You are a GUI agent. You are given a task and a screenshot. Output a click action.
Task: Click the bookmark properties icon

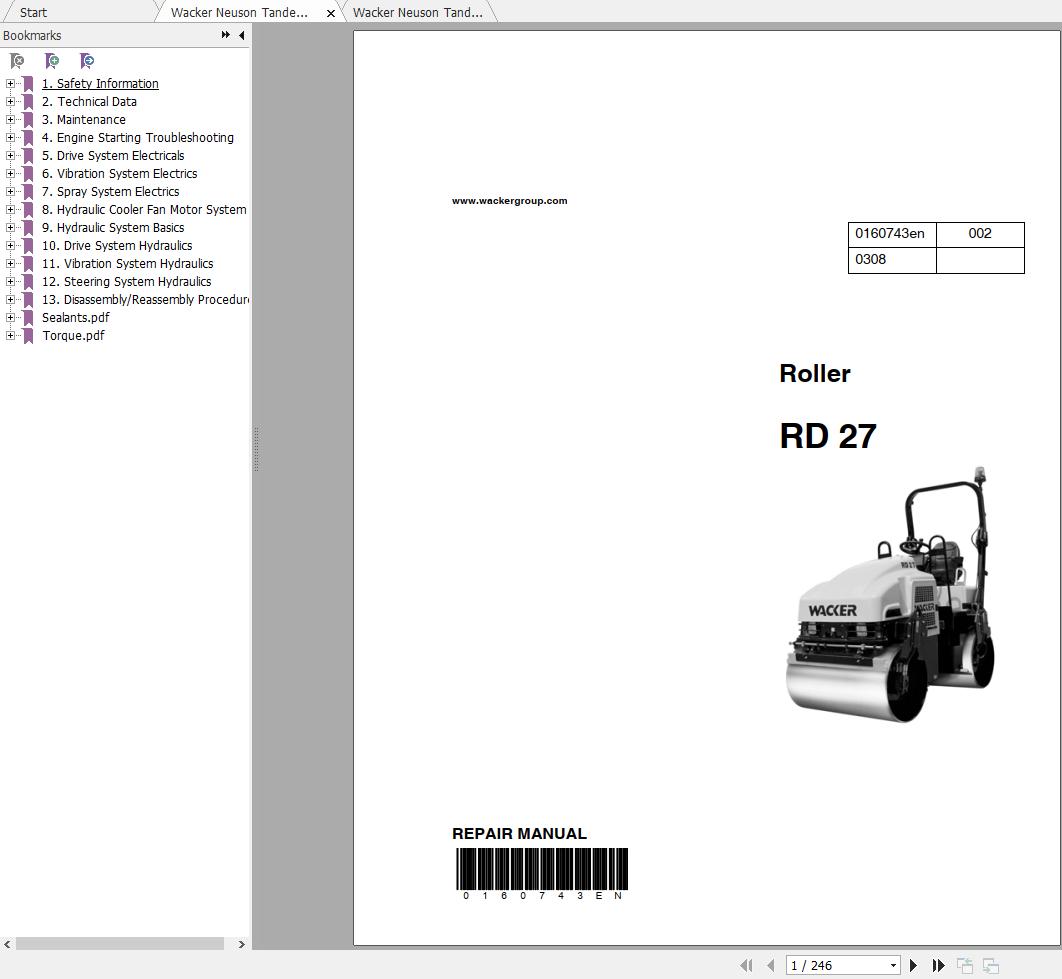point(87,61)
